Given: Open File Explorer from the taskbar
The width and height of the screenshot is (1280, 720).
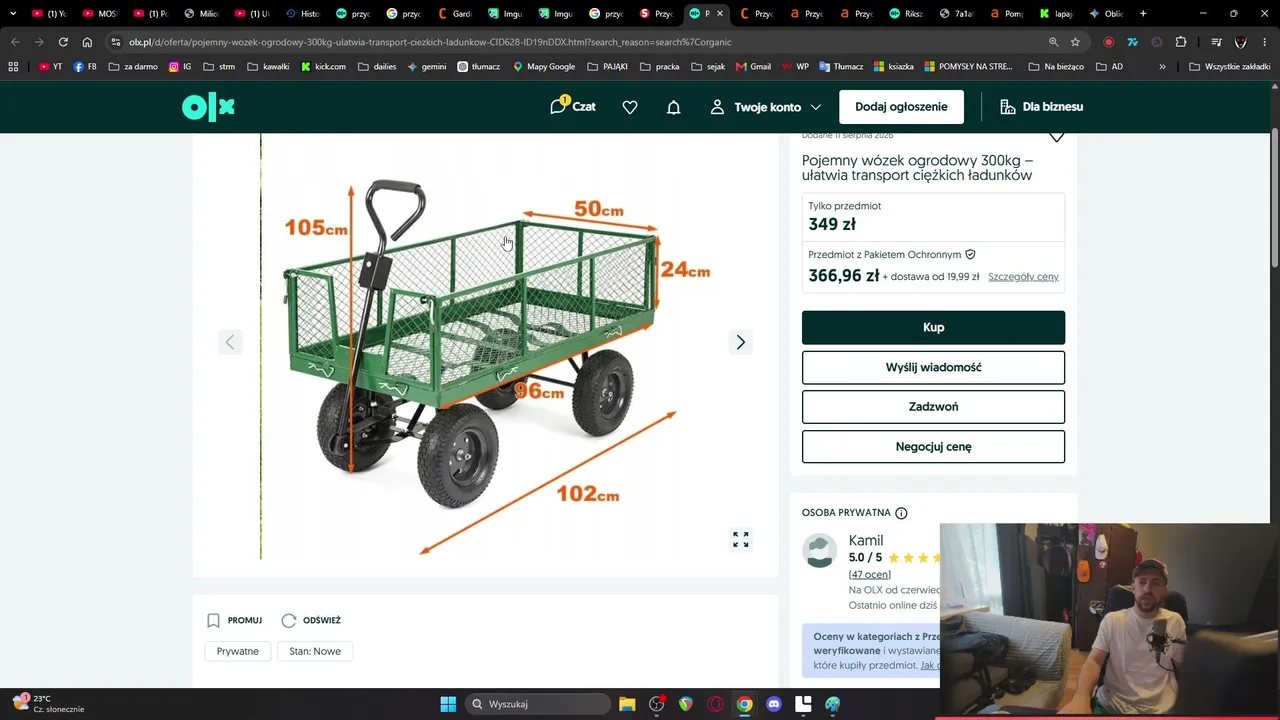Looking at the screenshot, I should pyautogui.click(x=627, y=704).
